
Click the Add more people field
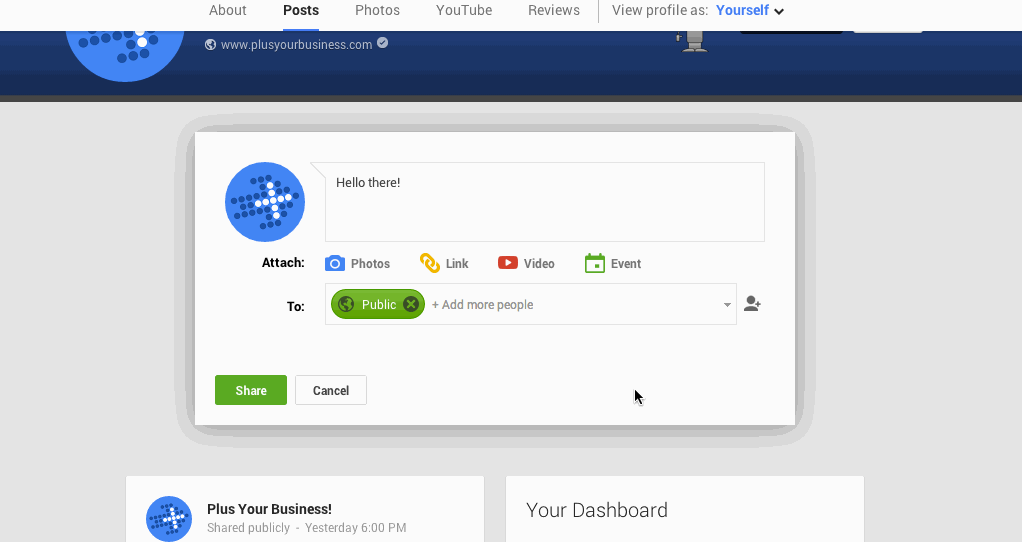point(482,305)
